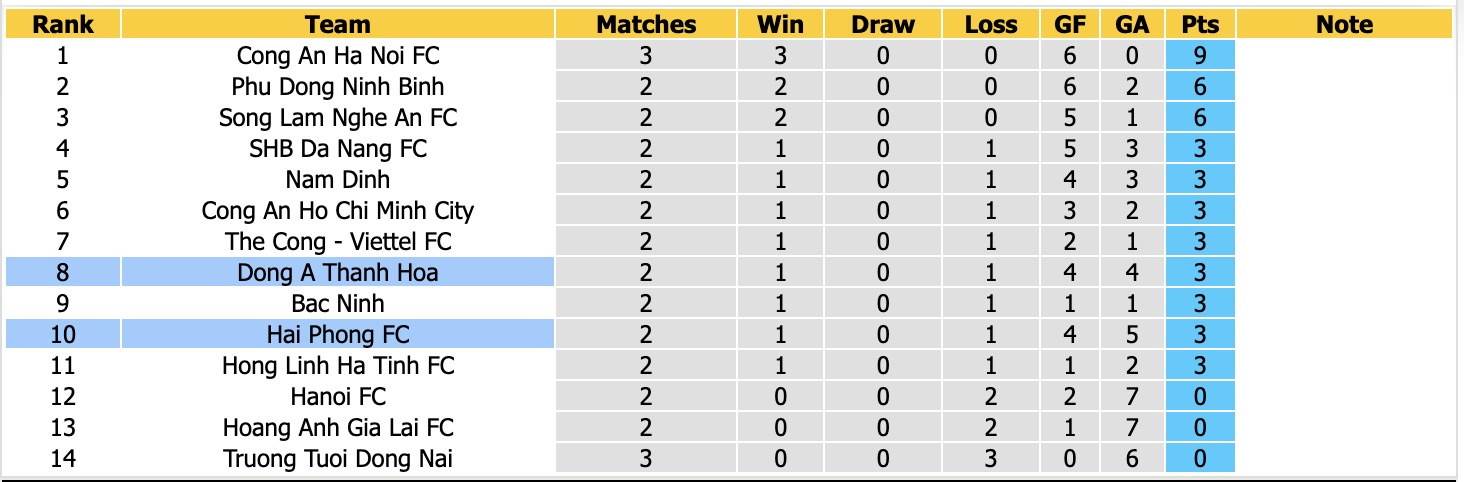The image size is (1464, 482).
Task: Click the Team column header
Action: click(338, 24)
